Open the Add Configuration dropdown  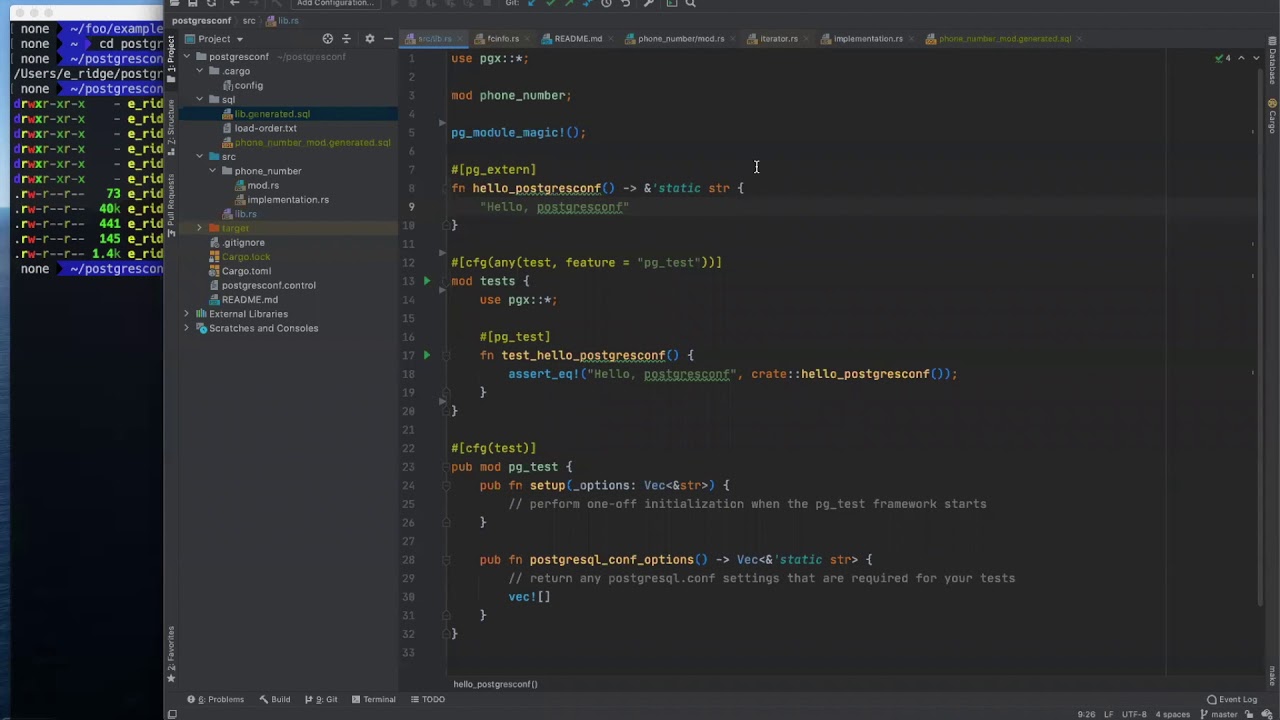coord(337,4)
